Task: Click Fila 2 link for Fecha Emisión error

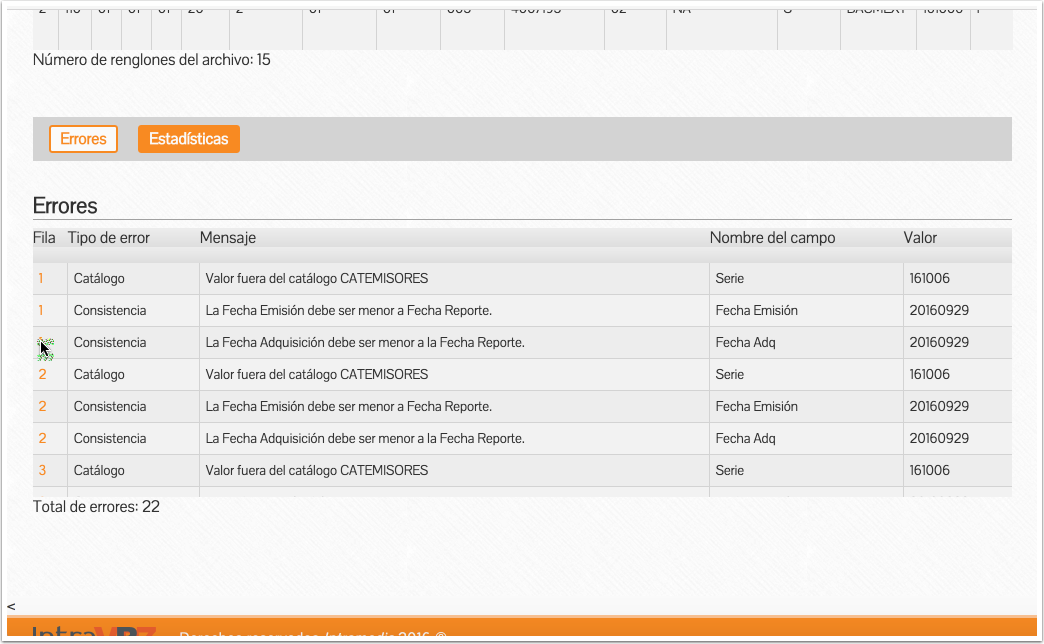Action: coord(42,407)
